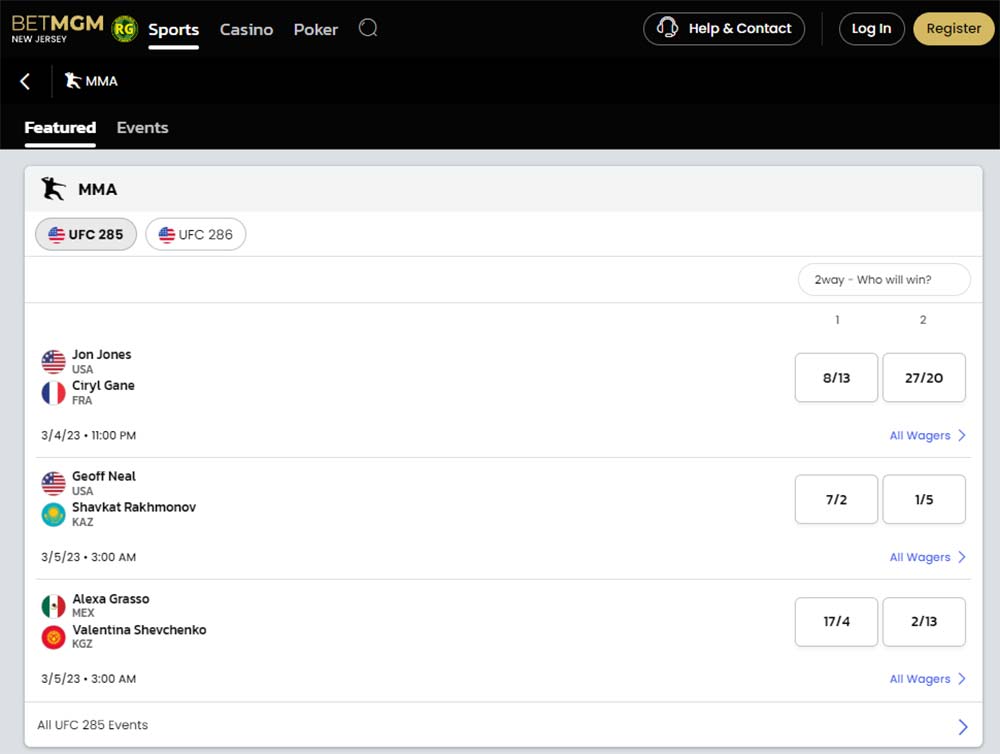Switch to the Featured tab
Image resolution: width=1000 pixels, height=754 pixels.
pyautogui.click(x=60, y=128)
